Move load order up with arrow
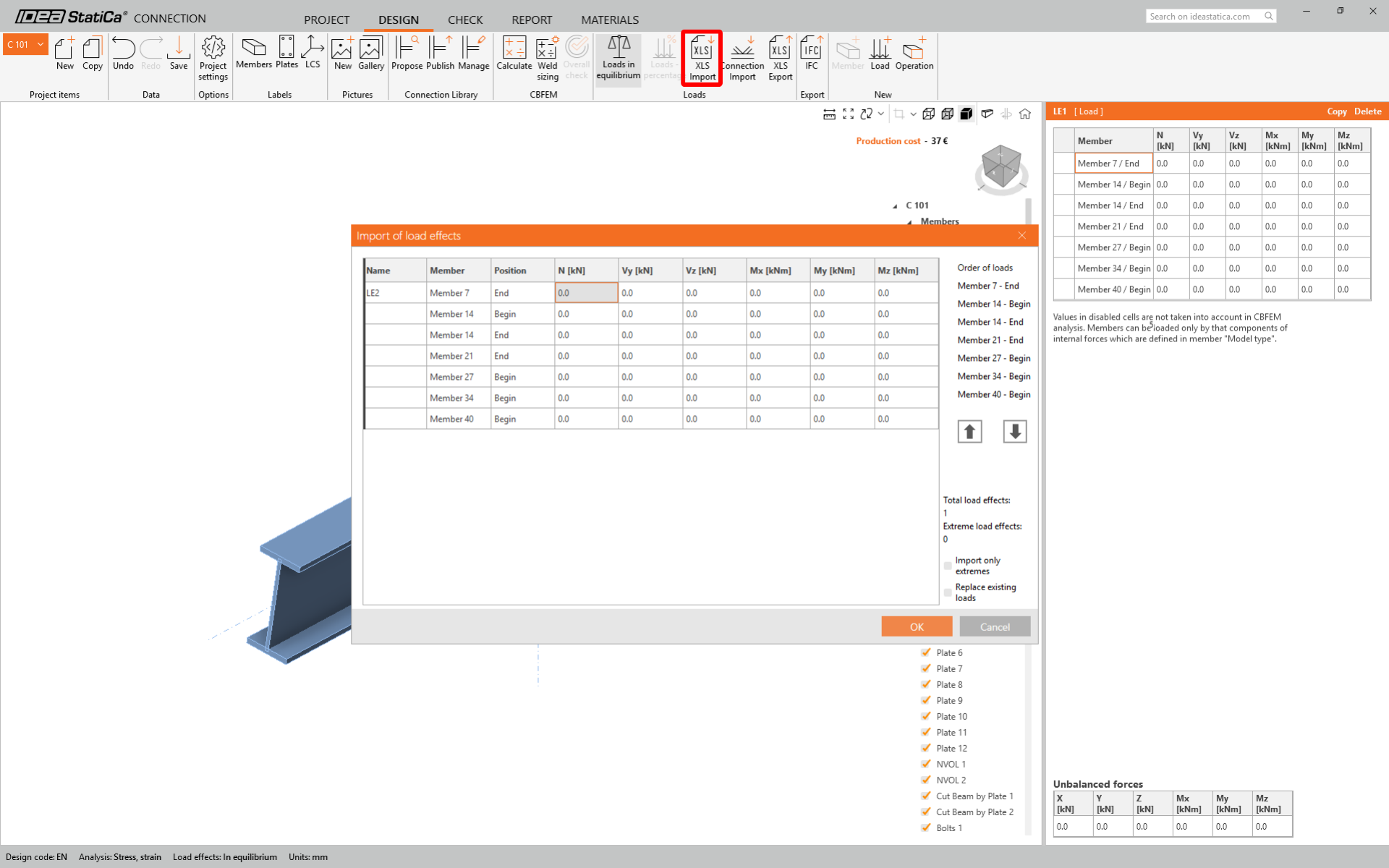 [x=969, y=432]
